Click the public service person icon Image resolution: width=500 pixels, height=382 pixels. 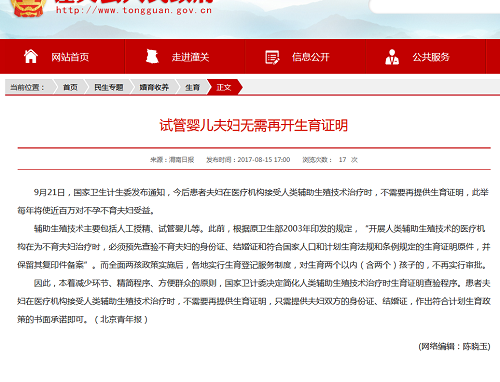coord(392,57)
